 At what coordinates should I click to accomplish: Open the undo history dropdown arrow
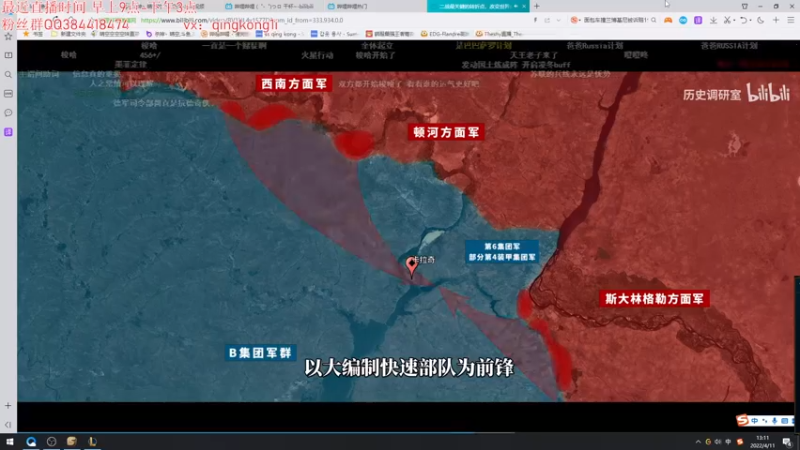[x=750, y=20]
